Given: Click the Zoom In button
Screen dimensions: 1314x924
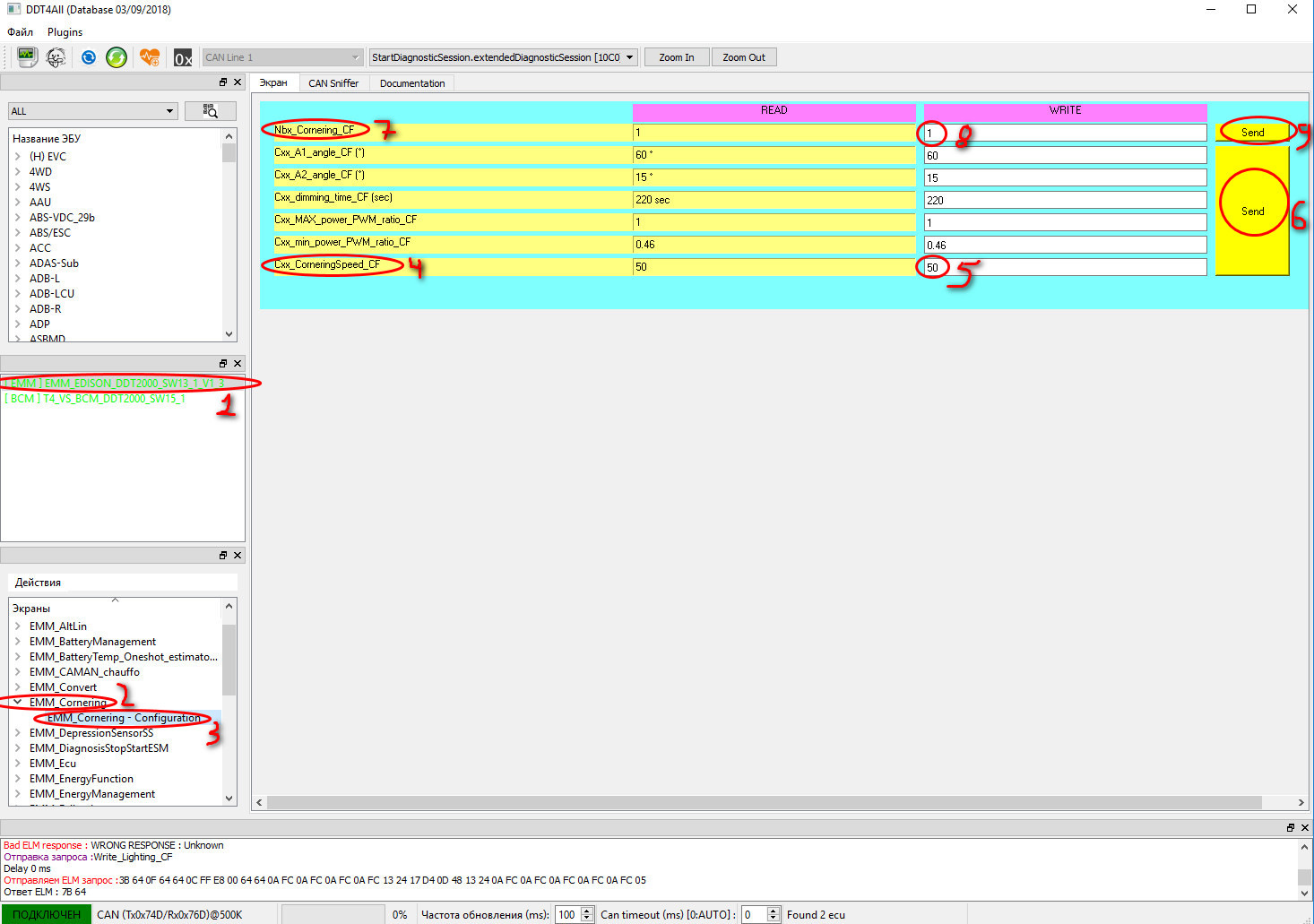Looking at the screenshot, I should point(677,57).
